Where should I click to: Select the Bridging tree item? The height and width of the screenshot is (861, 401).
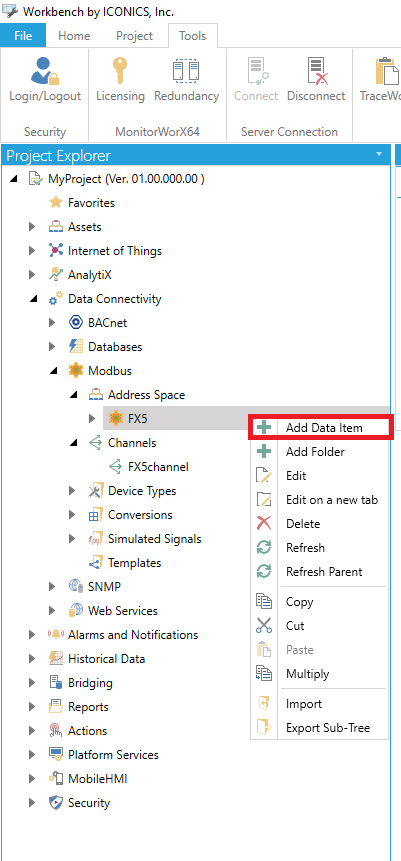(90, 683)
